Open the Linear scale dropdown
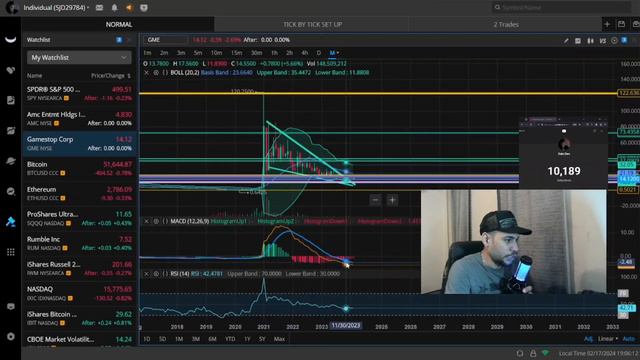Viewport: 640px width, 360px height. click(x=608, y=339)
